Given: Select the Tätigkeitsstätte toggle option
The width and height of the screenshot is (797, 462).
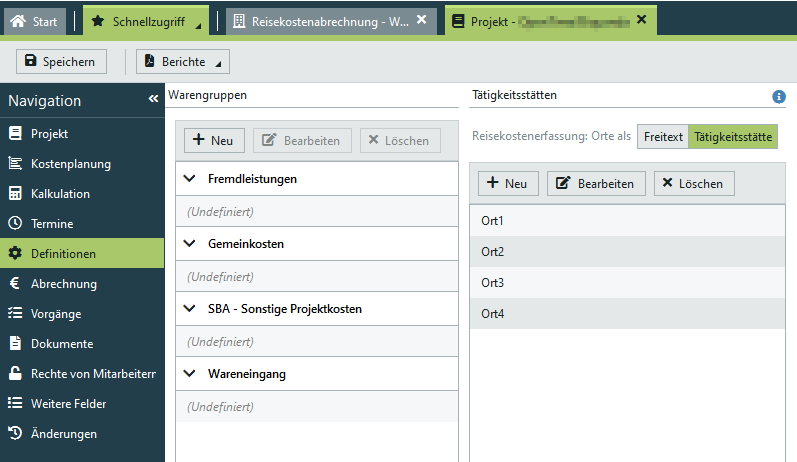Looking at the screenshot, I should pyautogui.click(x=733, y=137).
